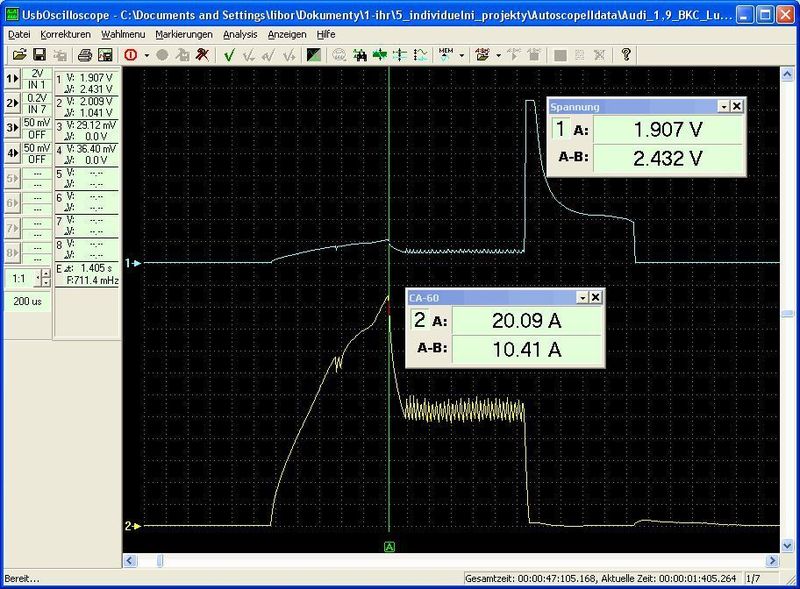The image size is (800, 589).
Task: Start measurement with red power icon
Action: click(131, 55)
